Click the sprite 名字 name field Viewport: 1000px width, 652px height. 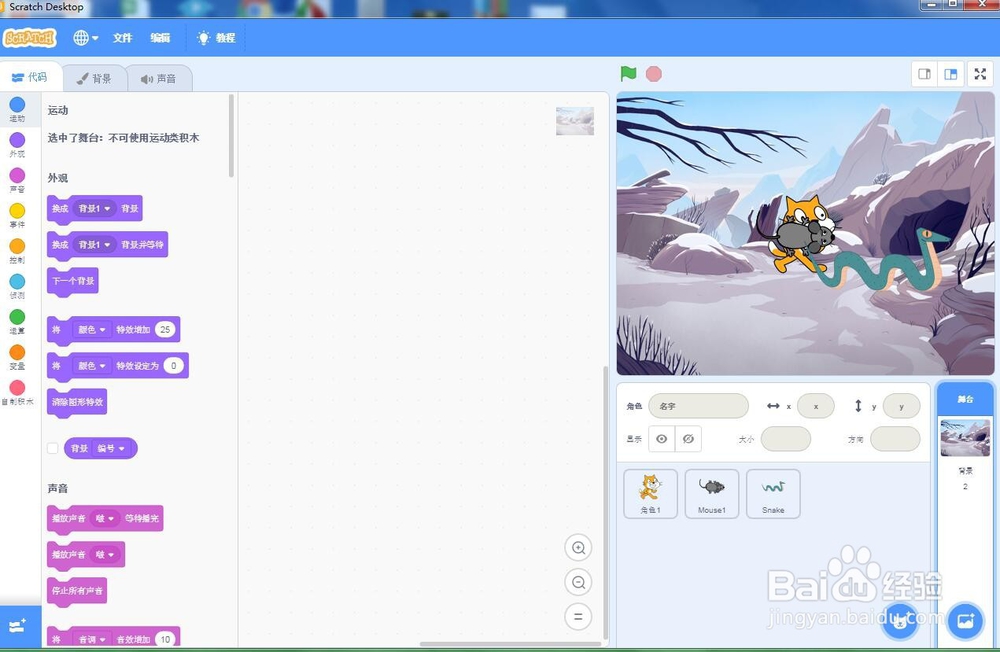[698, 406]
